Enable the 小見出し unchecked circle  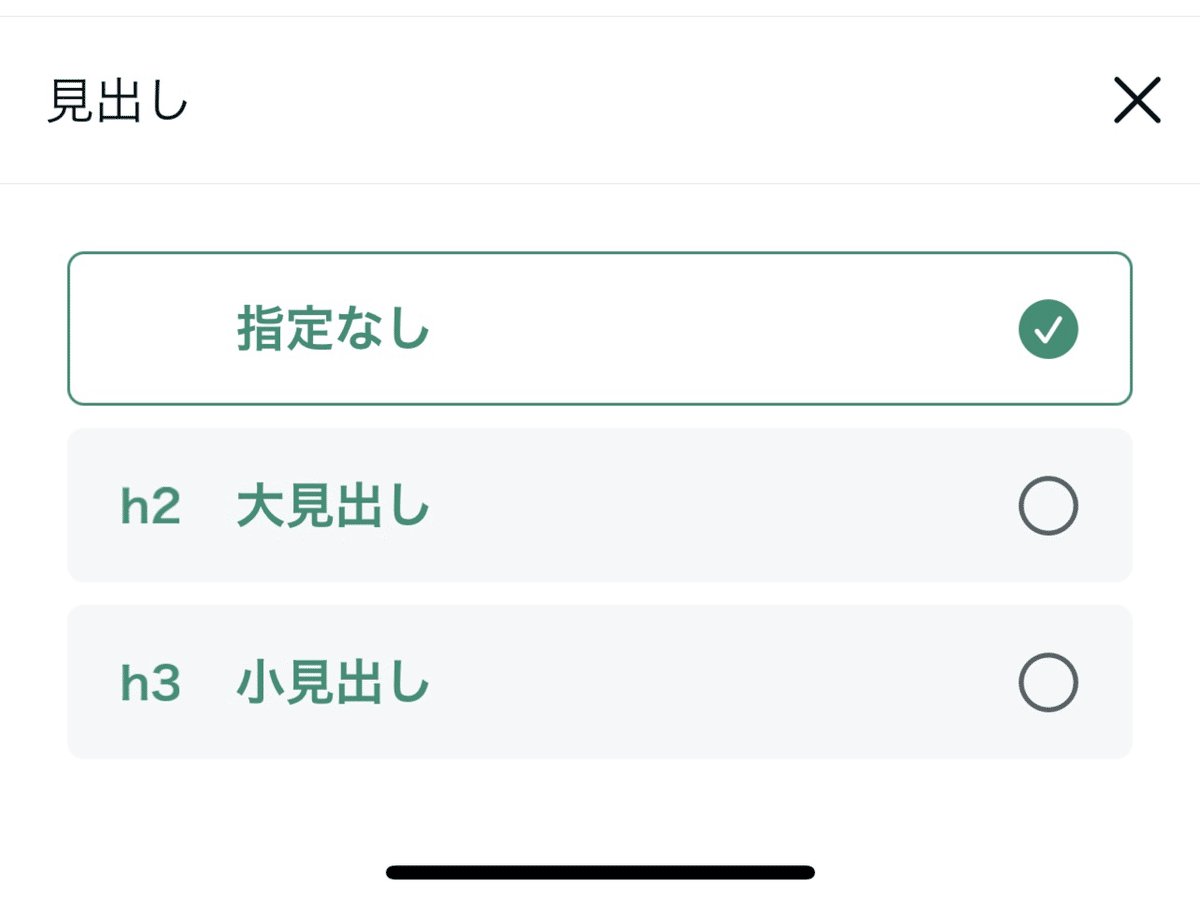1048,682
